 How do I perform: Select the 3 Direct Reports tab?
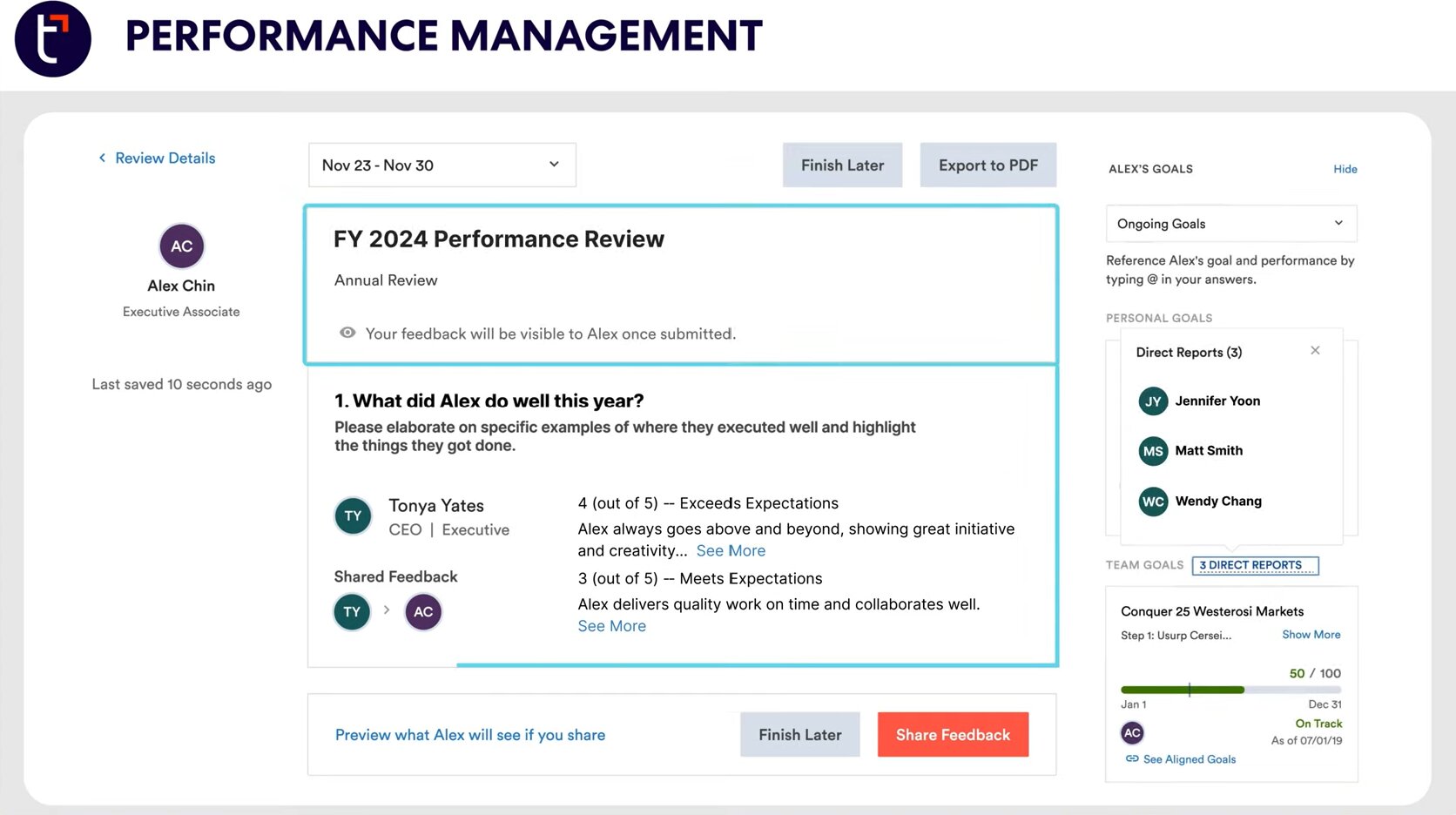[1255, 565]
